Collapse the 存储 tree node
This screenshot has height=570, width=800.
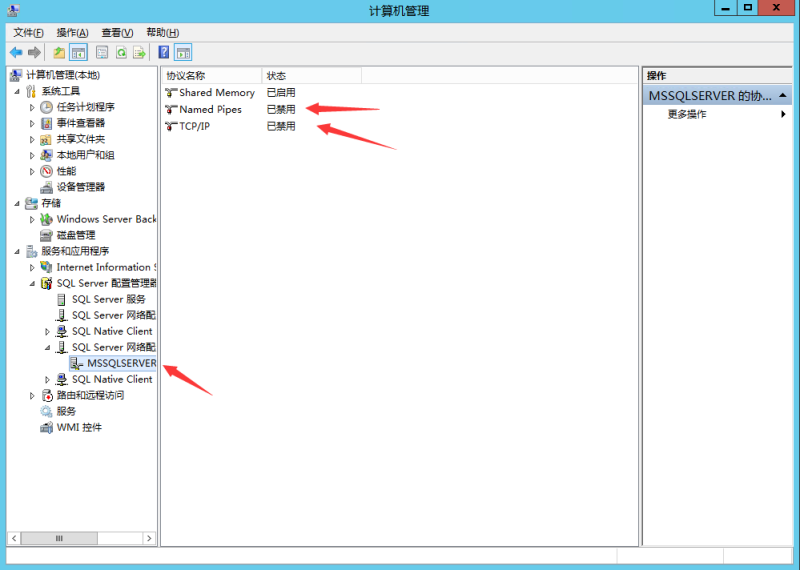(17, 204)
